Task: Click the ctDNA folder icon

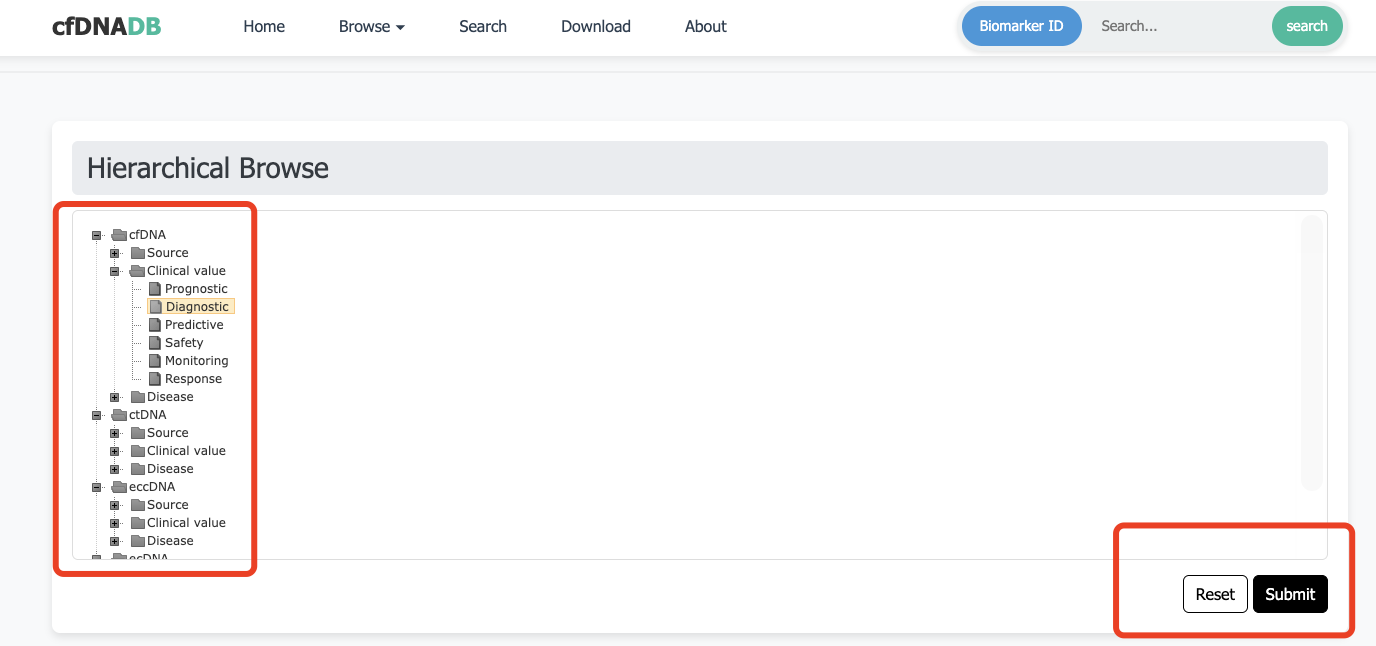Action: 119,415
